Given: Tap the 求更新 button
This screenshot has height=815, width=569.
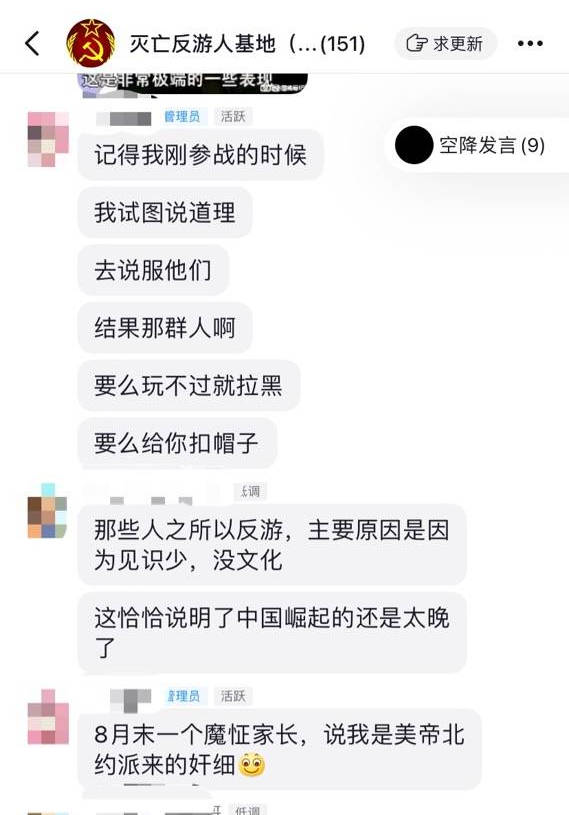Looking at the screenshot, I should 445,43.
